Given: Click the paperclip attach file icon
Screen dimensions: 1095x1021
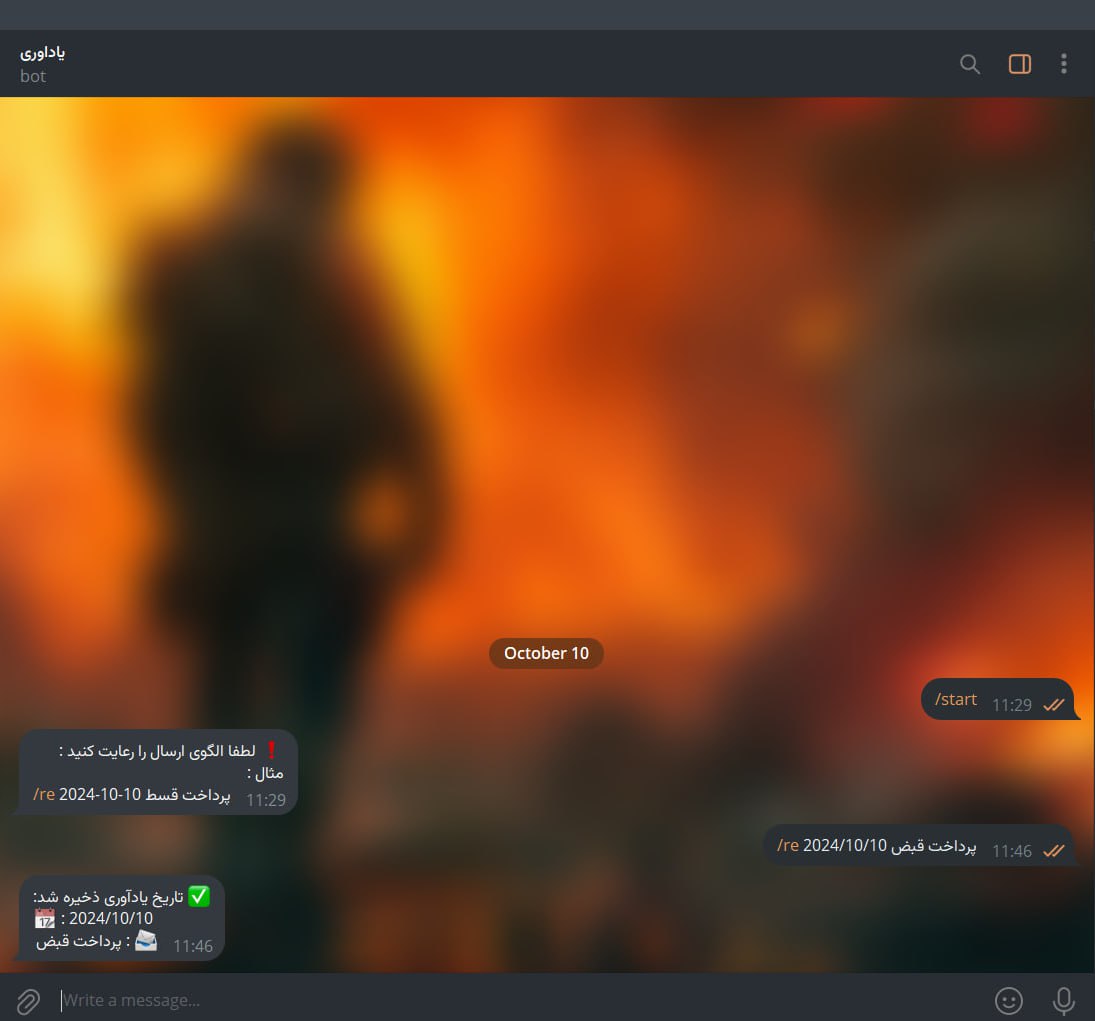Looking at the screenshot, I should pyautogui.click(x=28, y=1001).
